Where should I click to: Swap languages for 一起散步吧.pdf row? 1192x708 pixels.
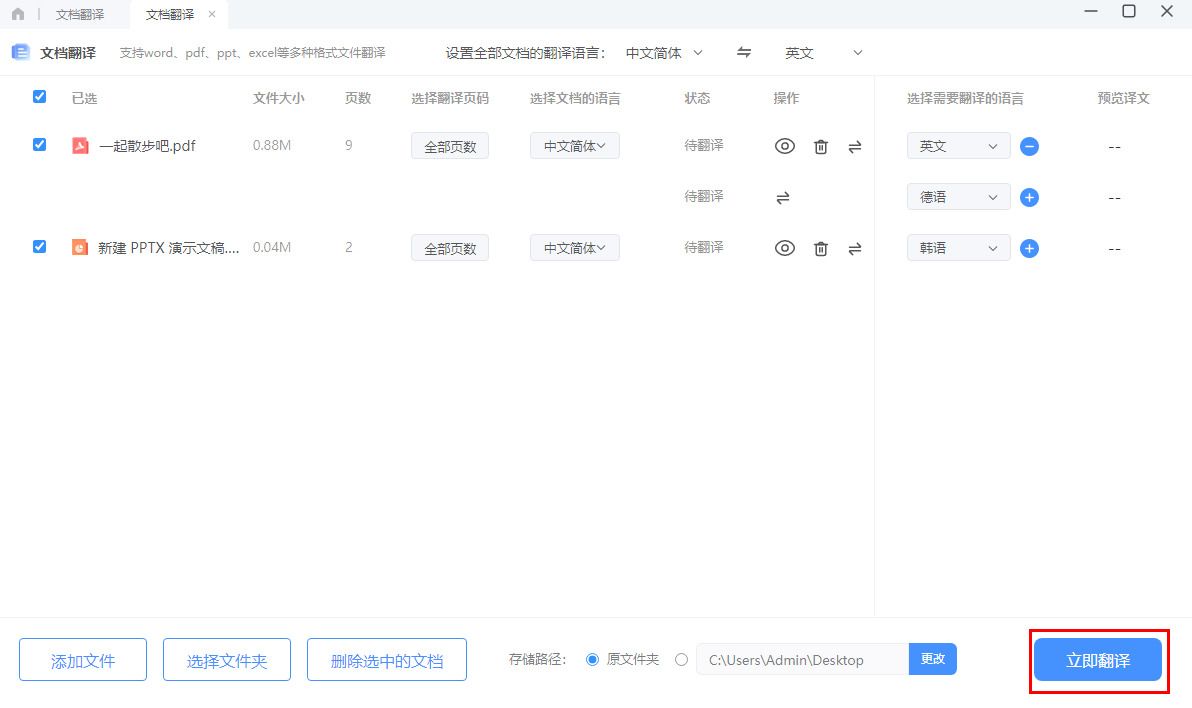[x=855, y=147]
